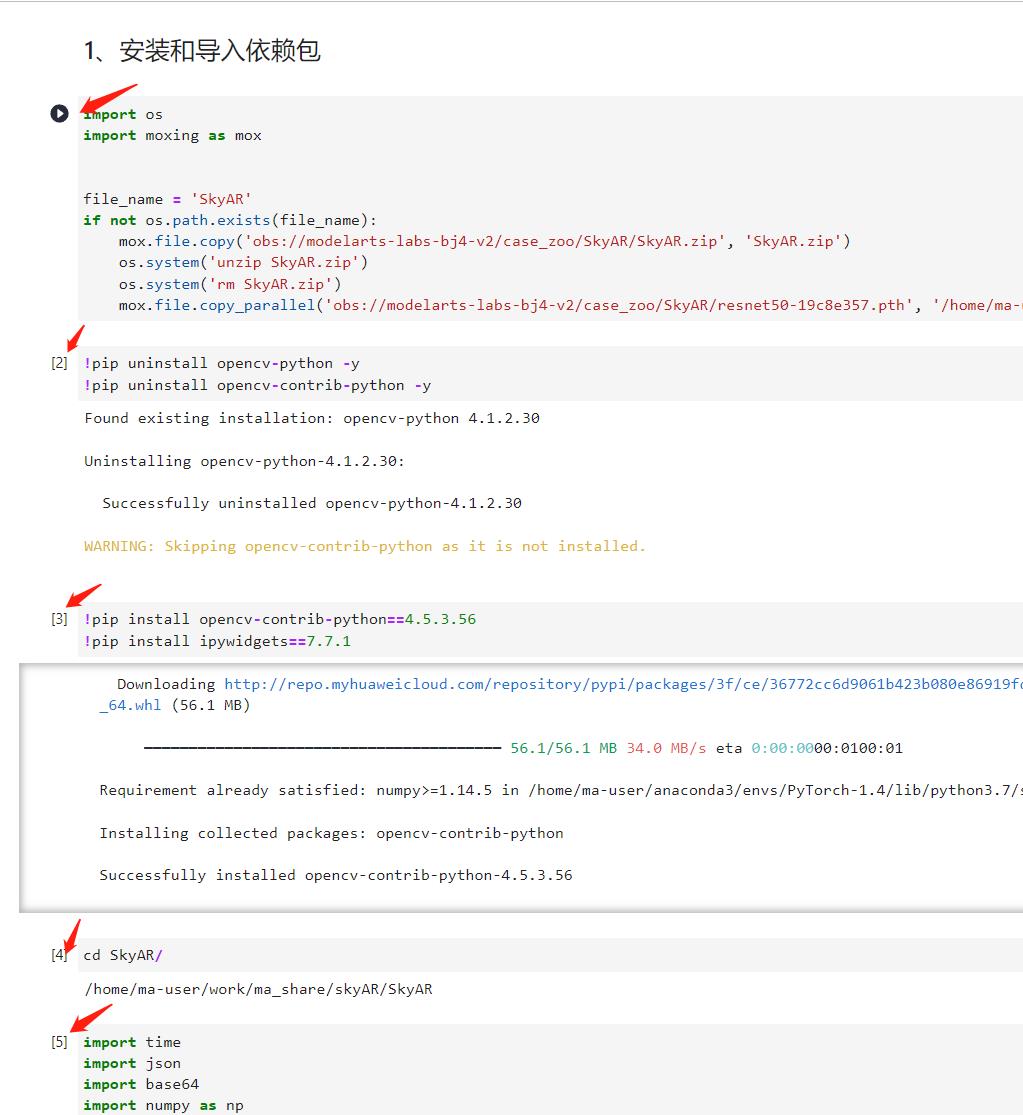Open the repo.myhuaweicloud.com download link
Viewport: 1023px width, 1115px height.
623,684
